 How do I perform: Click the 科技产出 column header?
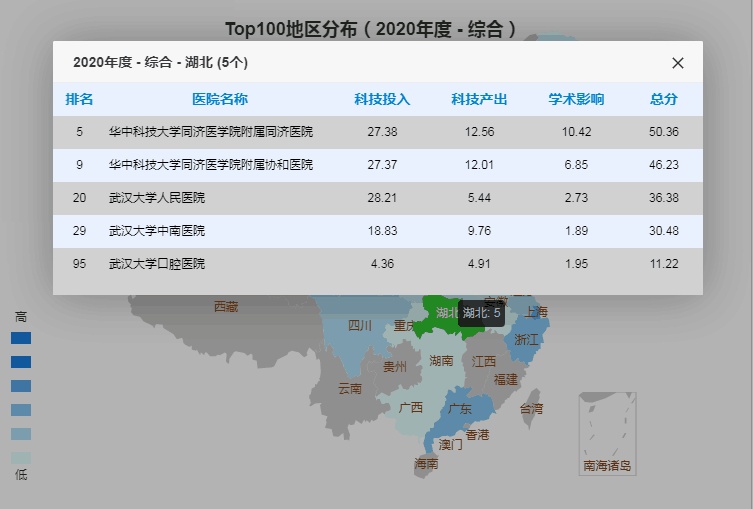pos(479,99)
